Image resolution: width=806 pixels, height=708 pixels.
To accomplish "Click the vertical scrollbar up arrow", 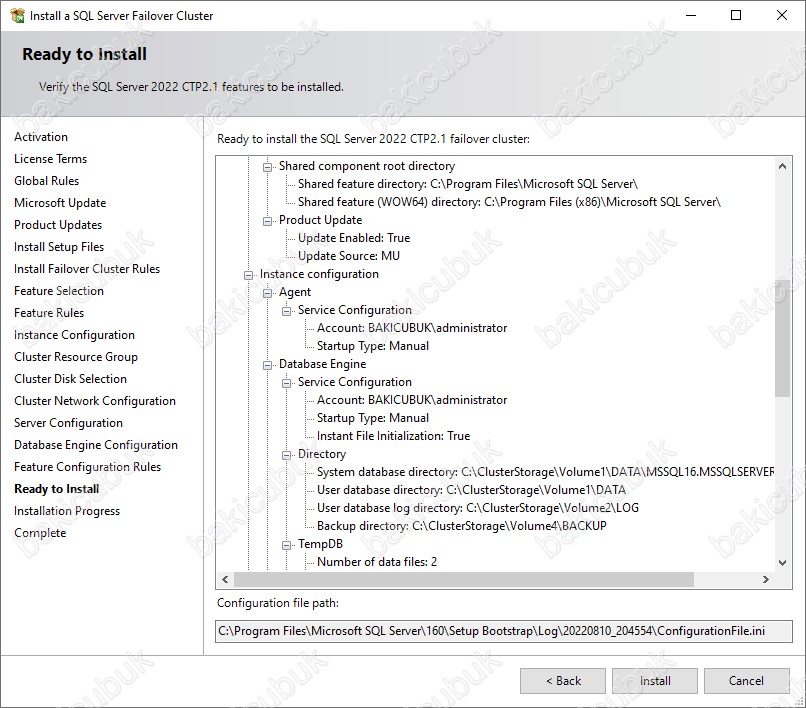I will tap(782, 166).
